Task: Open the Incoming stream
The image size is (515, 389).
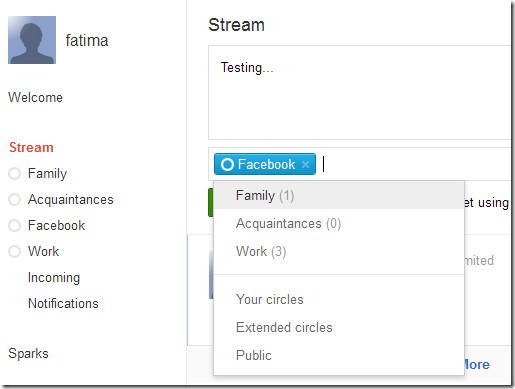Action: coord(54,278)
